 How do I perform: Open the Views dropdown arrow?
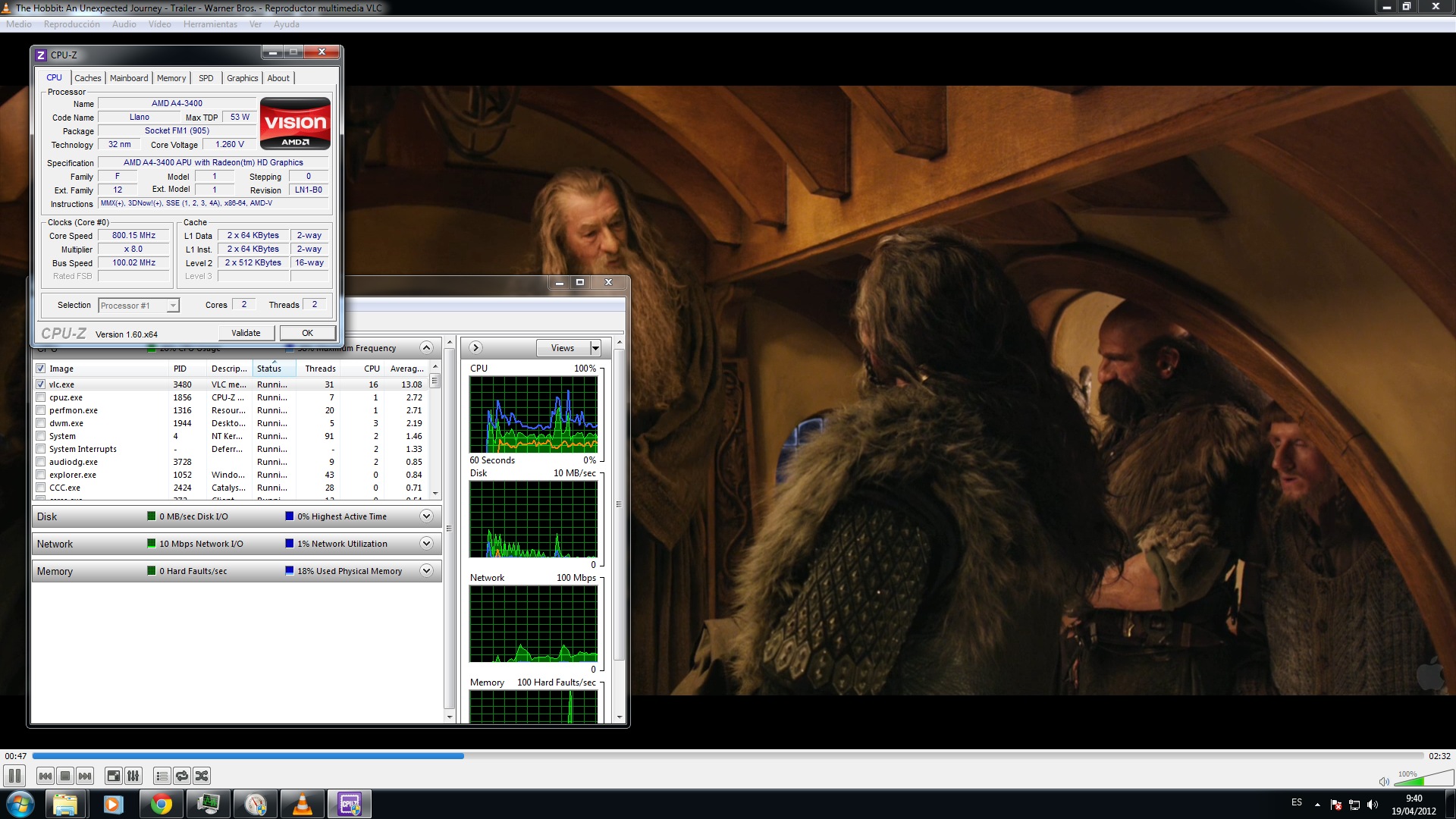[595, 348]
